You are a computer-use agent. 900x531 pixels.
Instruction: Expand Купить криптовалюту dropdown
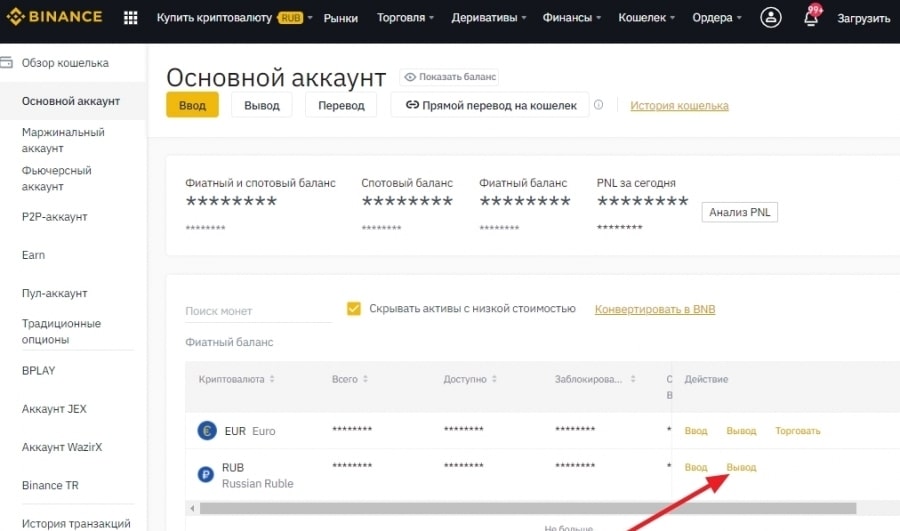[234, 18]
